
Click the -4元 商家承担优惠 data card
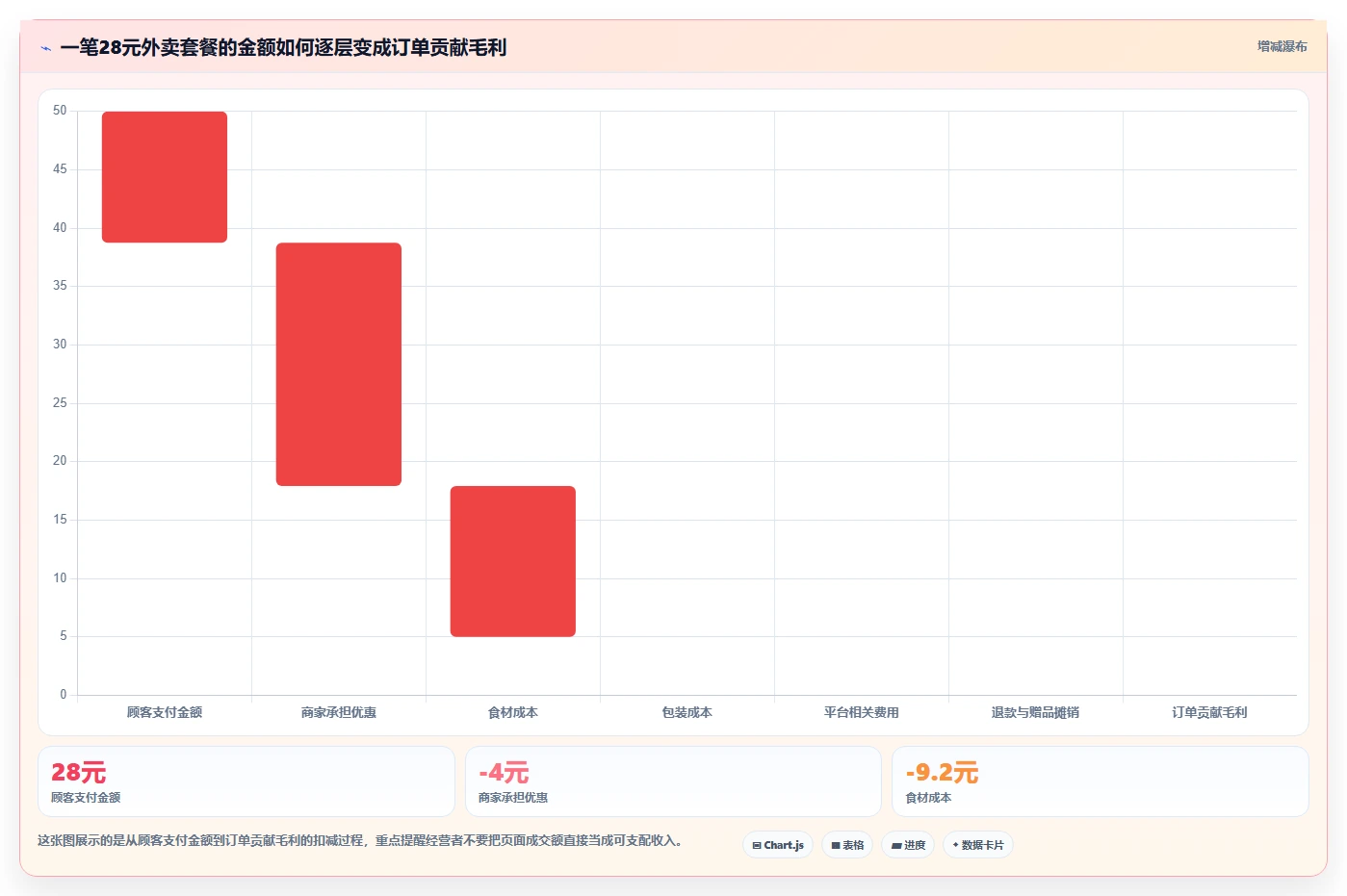(x=673, y=781)
